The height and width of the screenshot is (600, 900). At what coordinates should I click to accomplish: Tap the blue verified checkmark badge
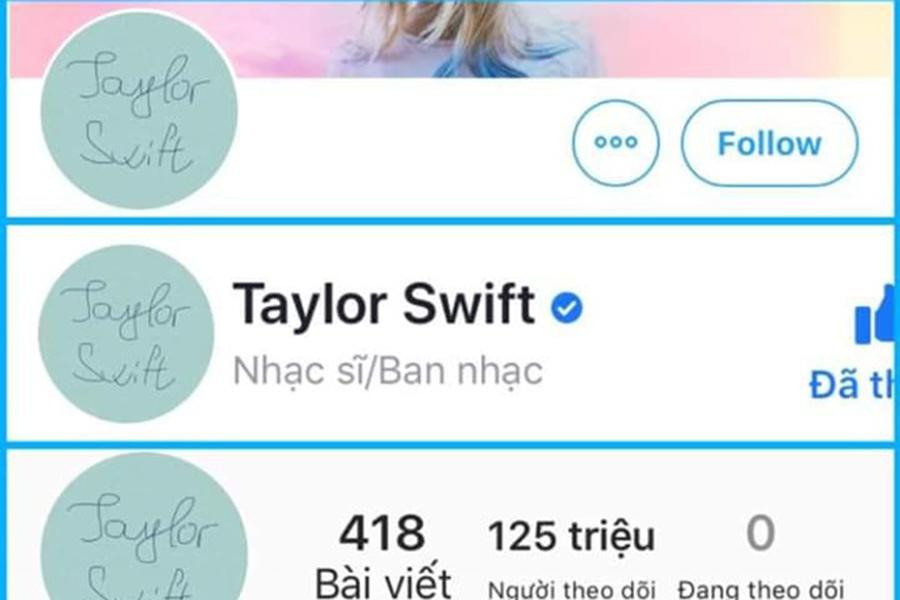click(x=567, y=307)
